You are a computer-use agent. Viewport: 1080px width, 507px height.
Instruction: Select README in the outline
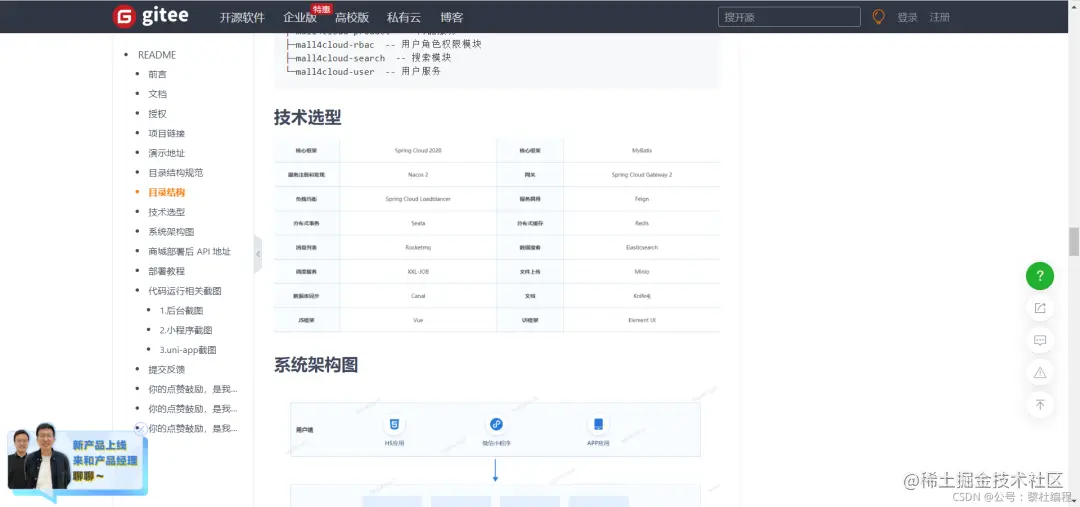point(157,54)
